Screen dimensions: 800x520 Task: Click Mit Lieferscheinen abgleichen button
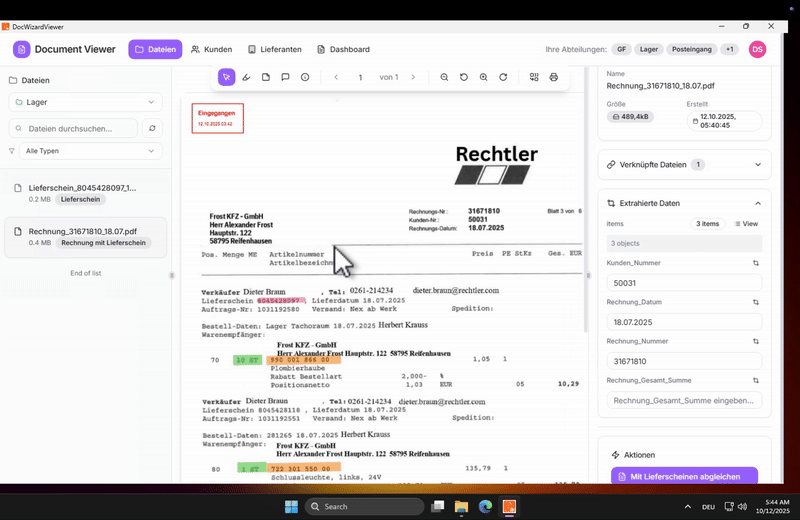point(684,477)
